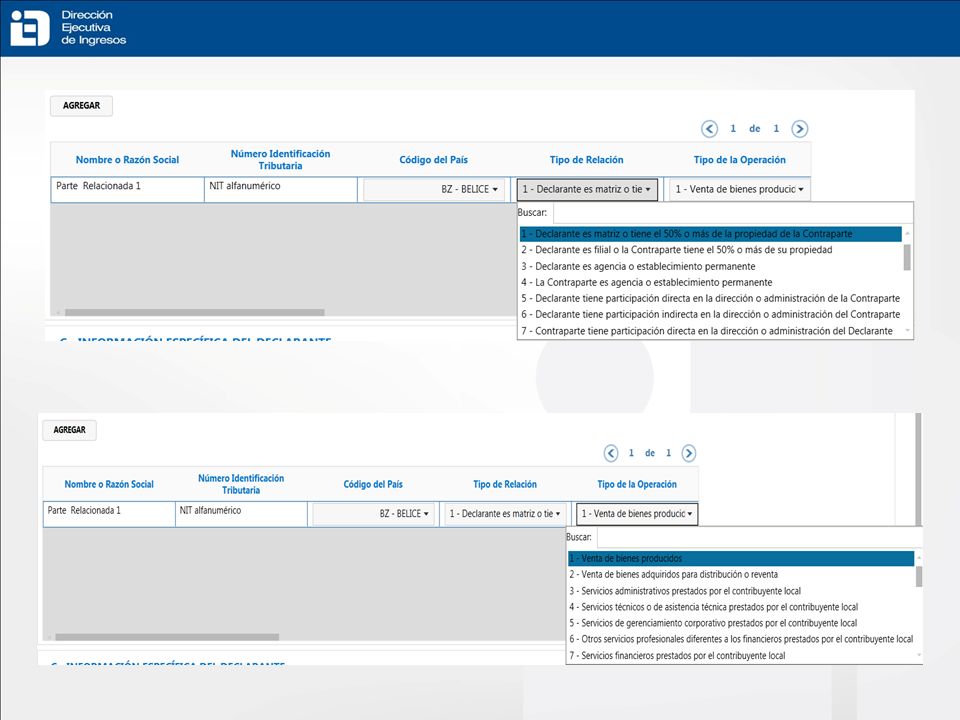Click Nombre o Razón Social header, lower table
This screenshot has width=960, height=720.
tap(109, 484)
